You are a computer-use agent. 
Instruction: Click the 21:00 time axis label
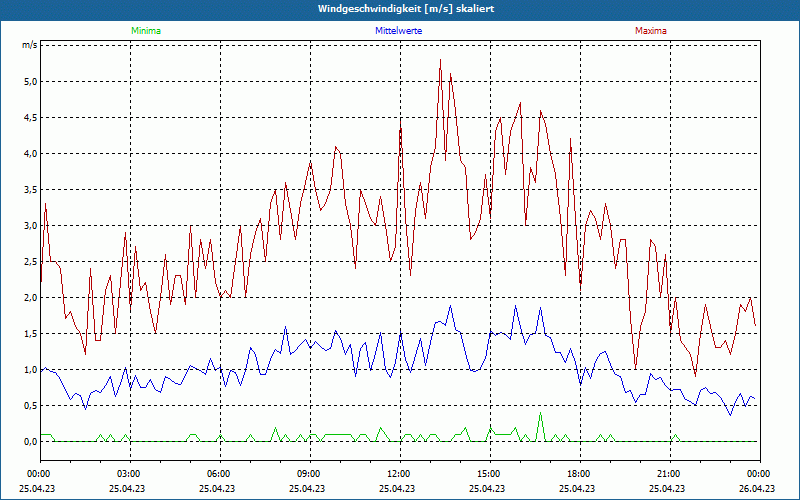tap(670, 474)
